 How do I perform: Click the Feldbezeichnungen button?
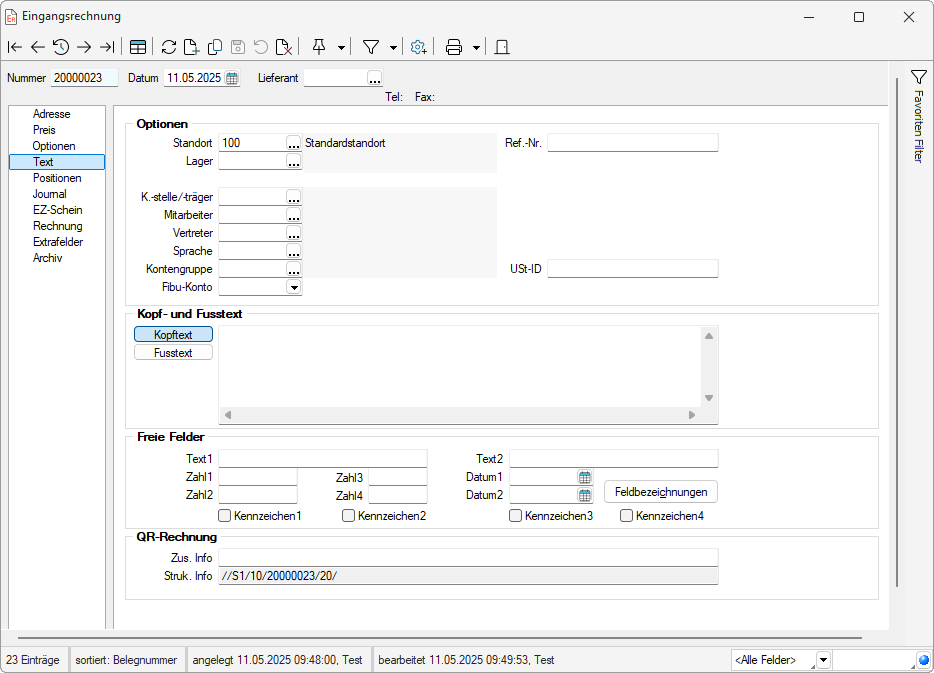coord(660,492)
